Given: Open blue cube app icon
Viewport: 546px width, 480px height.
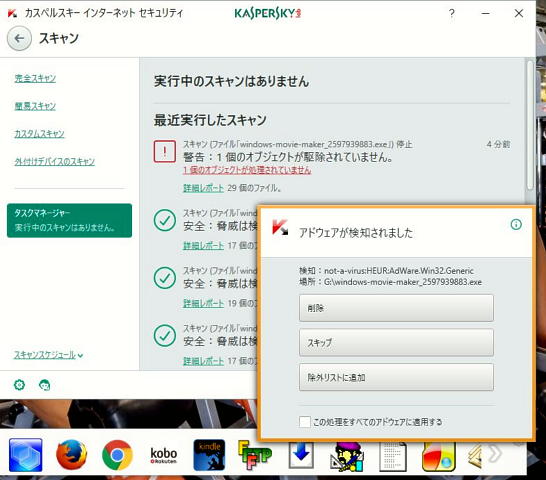Looking at the screenshot, I should click(26, 455).
